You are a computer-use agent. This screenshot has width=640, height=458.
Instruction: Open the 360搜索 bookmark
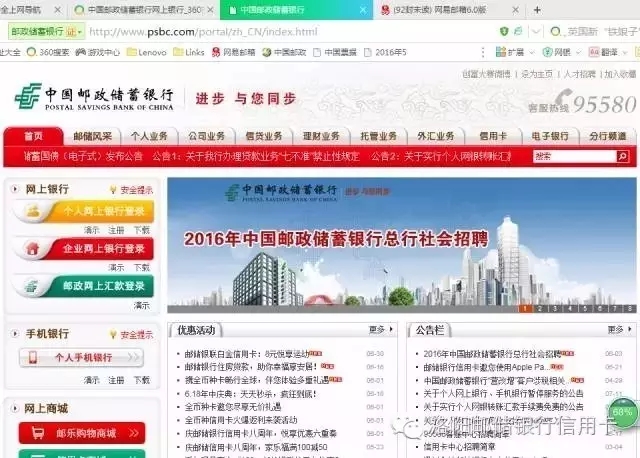click(48, 52)
